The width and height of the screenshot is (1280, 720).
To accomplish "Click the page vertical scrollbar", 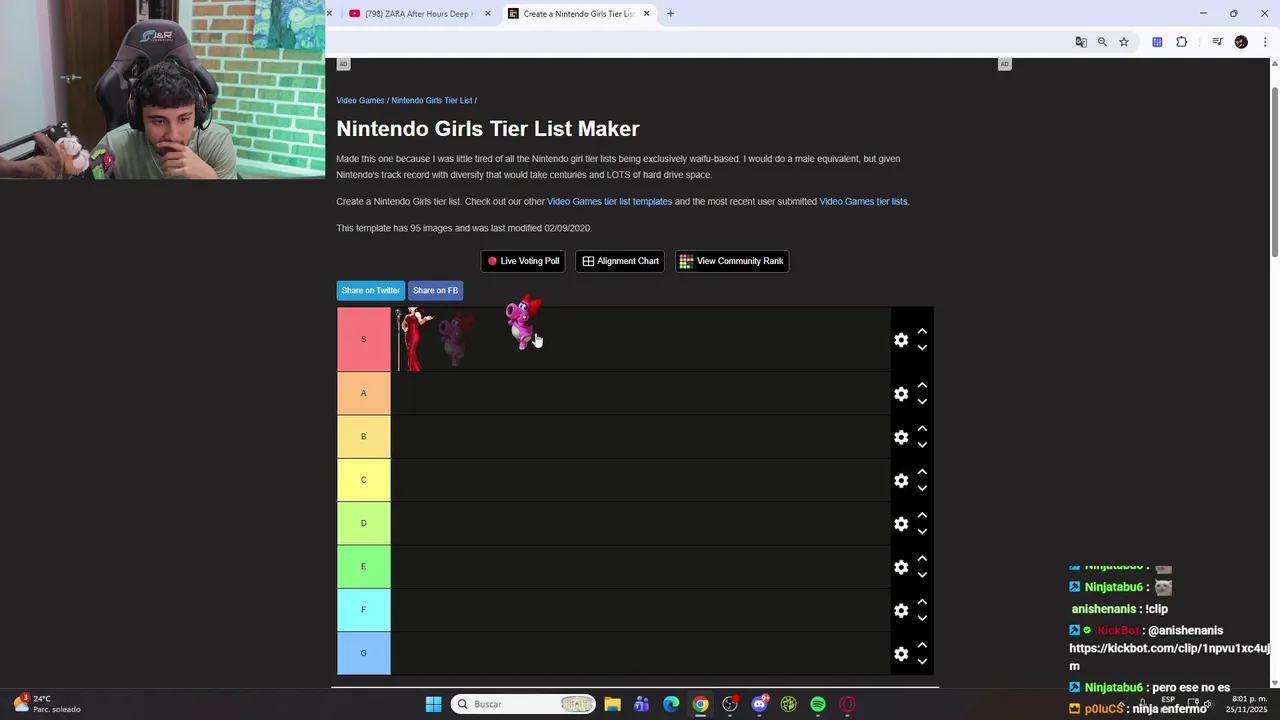I will point(1274,170).
